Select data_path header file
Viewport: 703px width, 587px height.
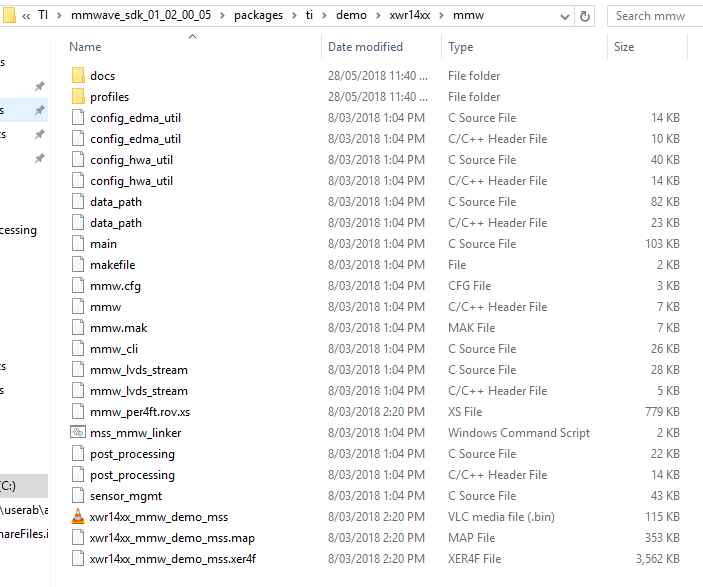tap(376, 222)
